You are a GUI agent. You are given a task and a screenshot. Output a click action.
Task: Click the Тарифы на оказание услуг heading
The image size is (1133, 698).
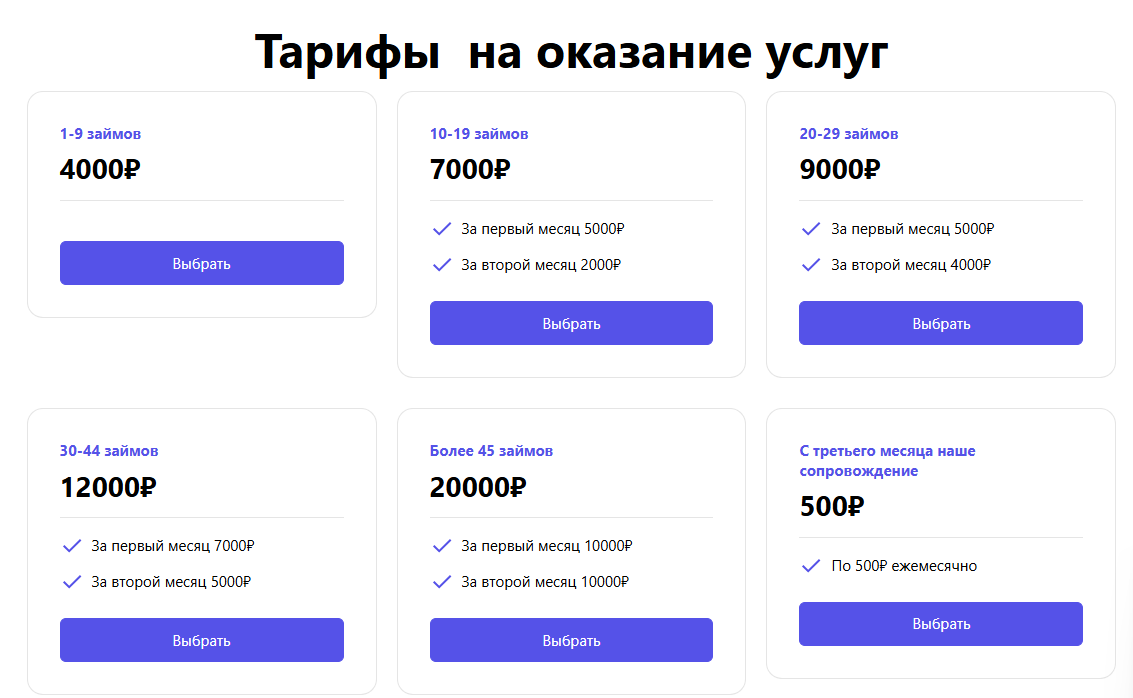click(571, 52)
